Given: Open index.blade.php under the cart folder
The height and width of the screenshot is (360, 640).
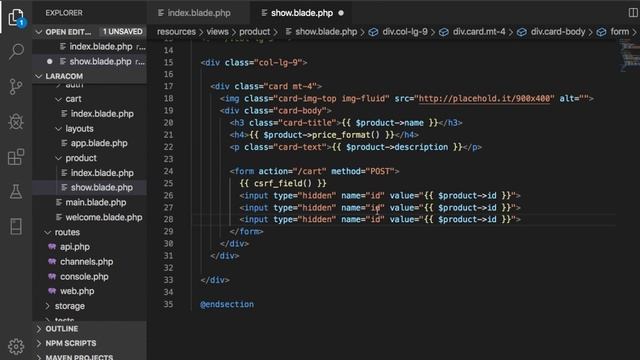Looking at the screenshot, I should (89, 114).
